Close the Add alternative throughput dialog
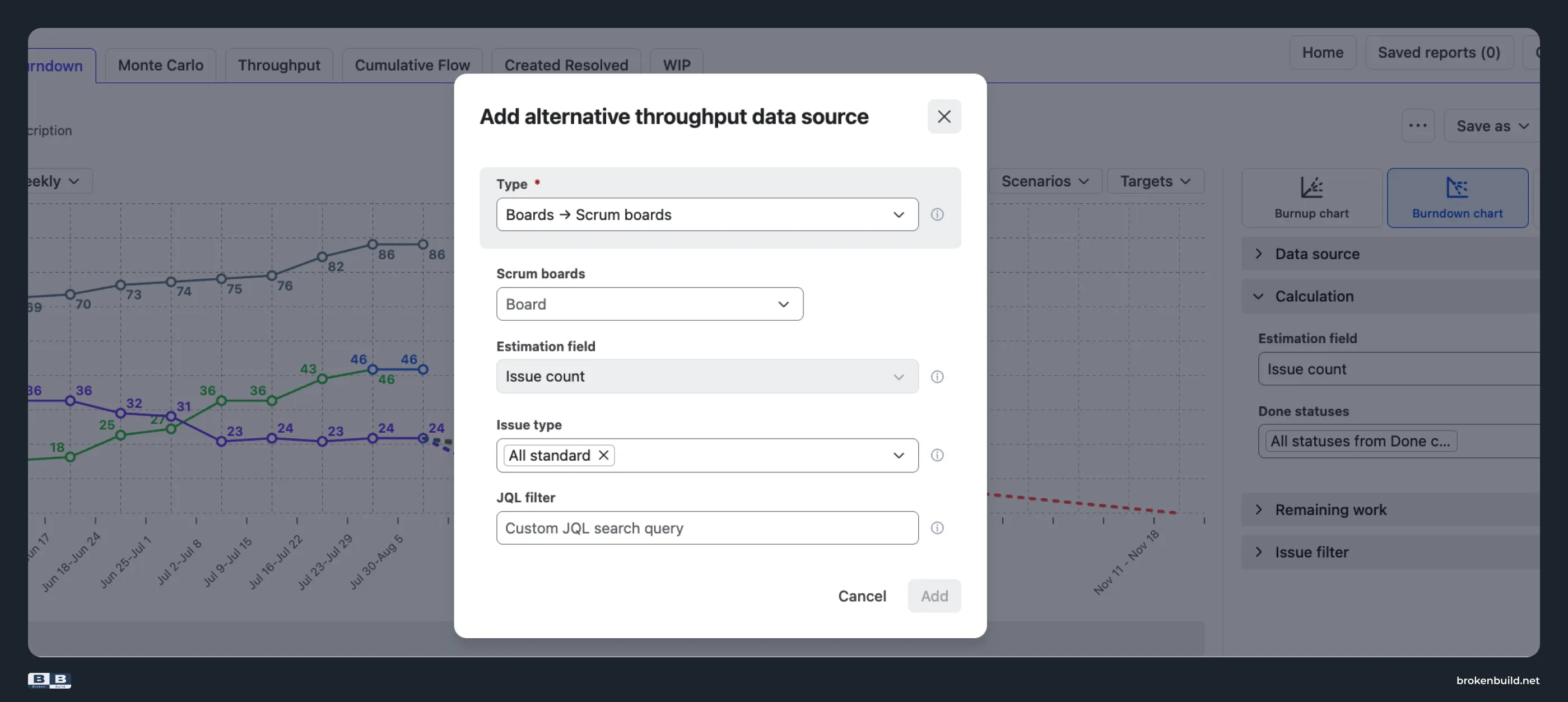This screenshot has width=1568, height=702. coord(944,116)
